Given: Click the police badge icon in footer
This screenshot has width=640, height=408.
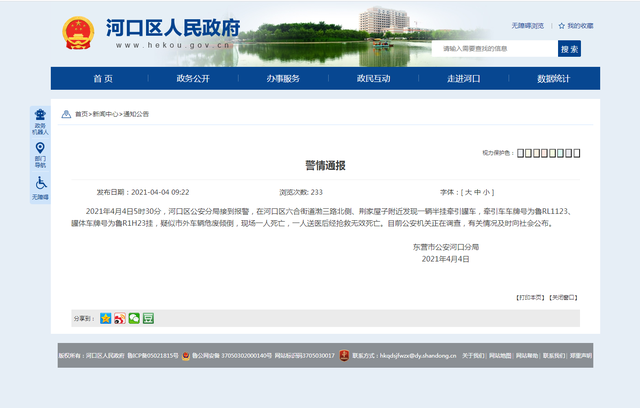Looking at the screenshot, I should tap(186, 356).
